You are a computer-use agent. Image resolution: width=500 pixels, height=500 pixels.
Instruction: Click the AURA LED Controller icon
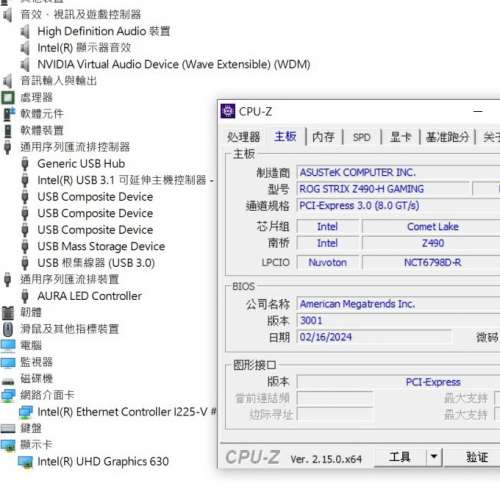coord(25,296)
